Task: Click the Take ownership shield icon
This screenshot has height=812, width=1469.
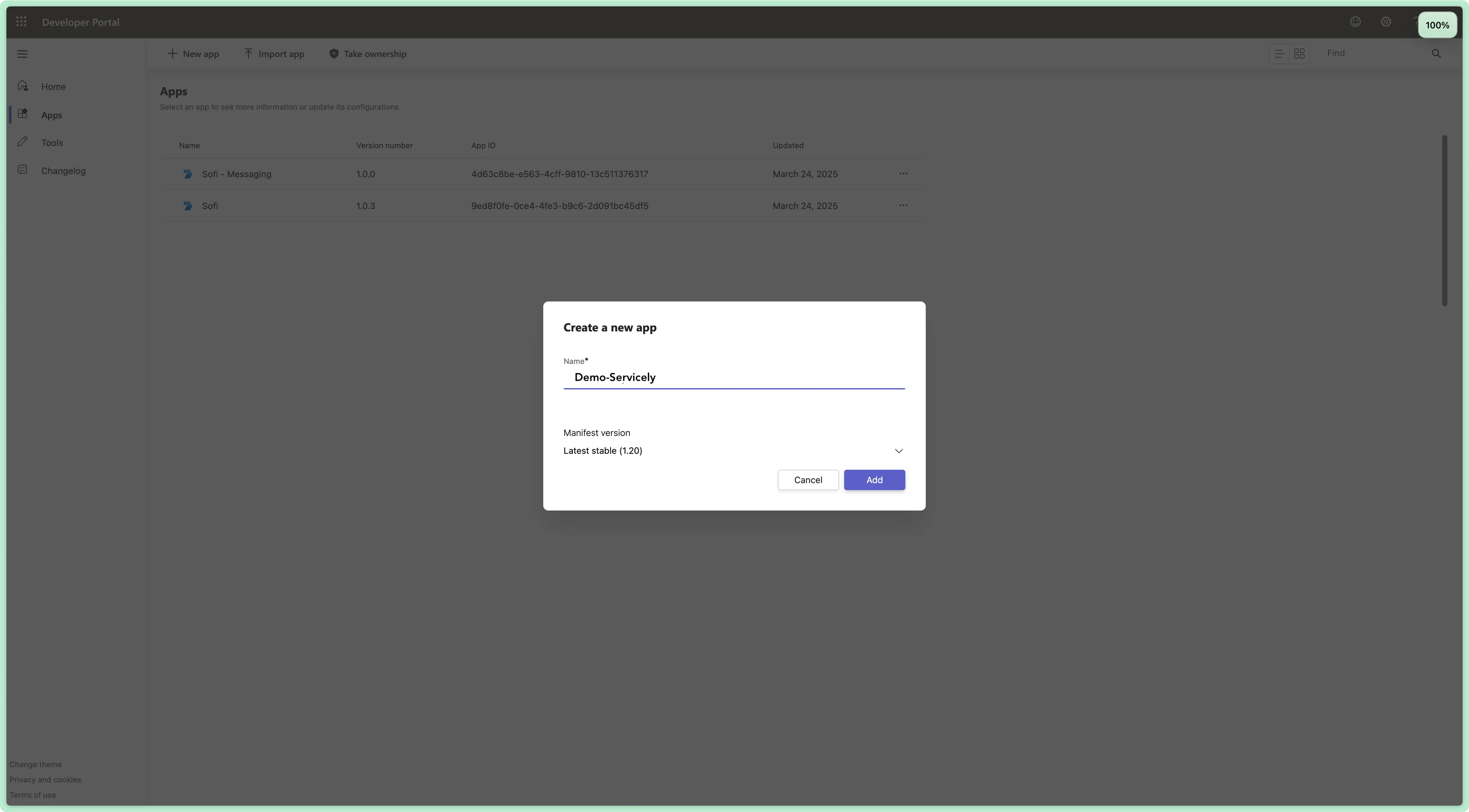Action: coord(334,54)
